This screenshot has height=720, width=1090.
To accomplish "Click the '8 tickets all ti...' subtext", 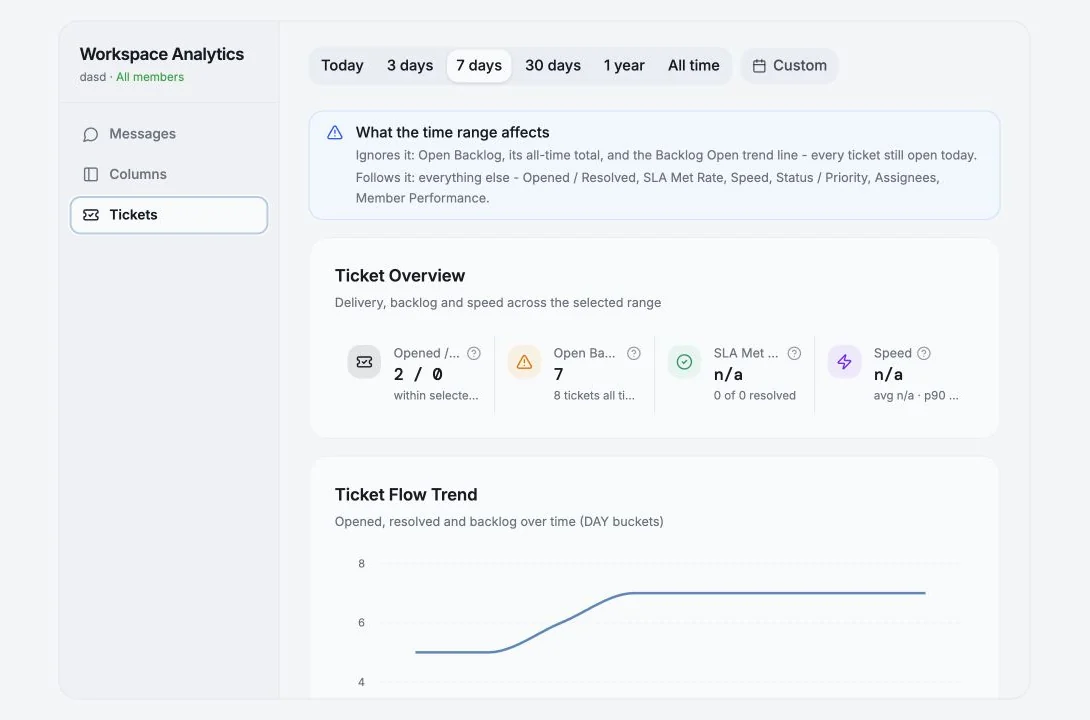I will 594,395.
